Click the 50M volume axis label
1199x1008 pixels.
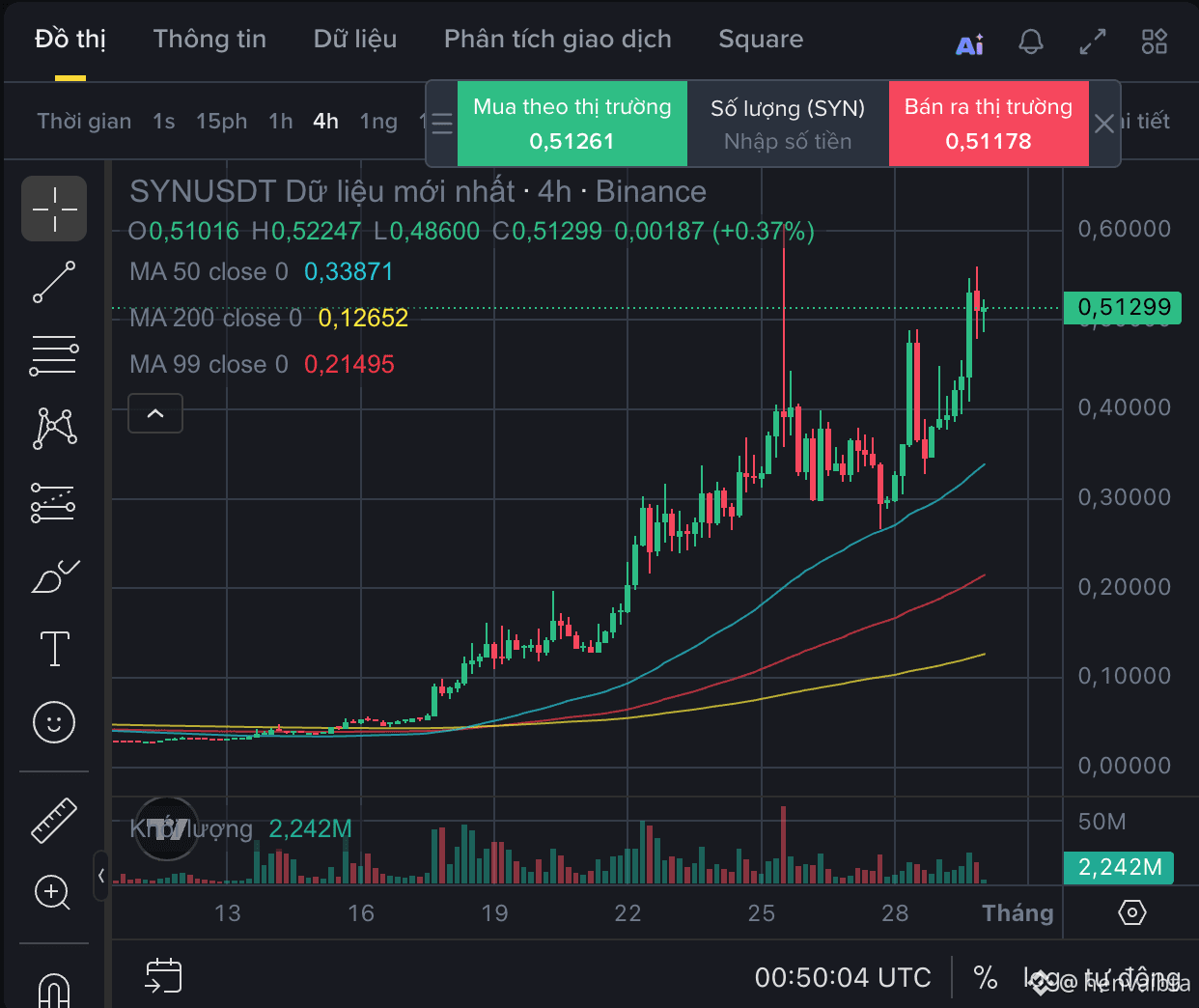(x=1101, y=822)
